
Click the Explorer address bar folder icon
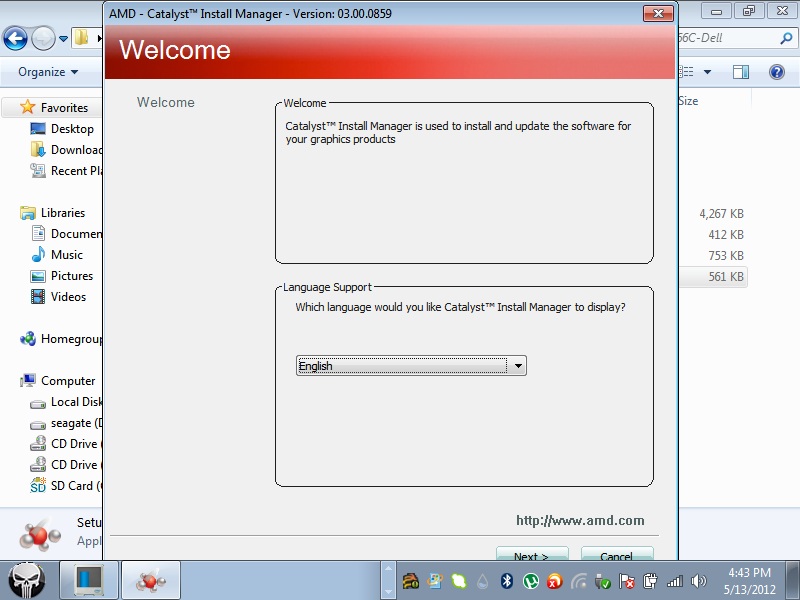81,38
